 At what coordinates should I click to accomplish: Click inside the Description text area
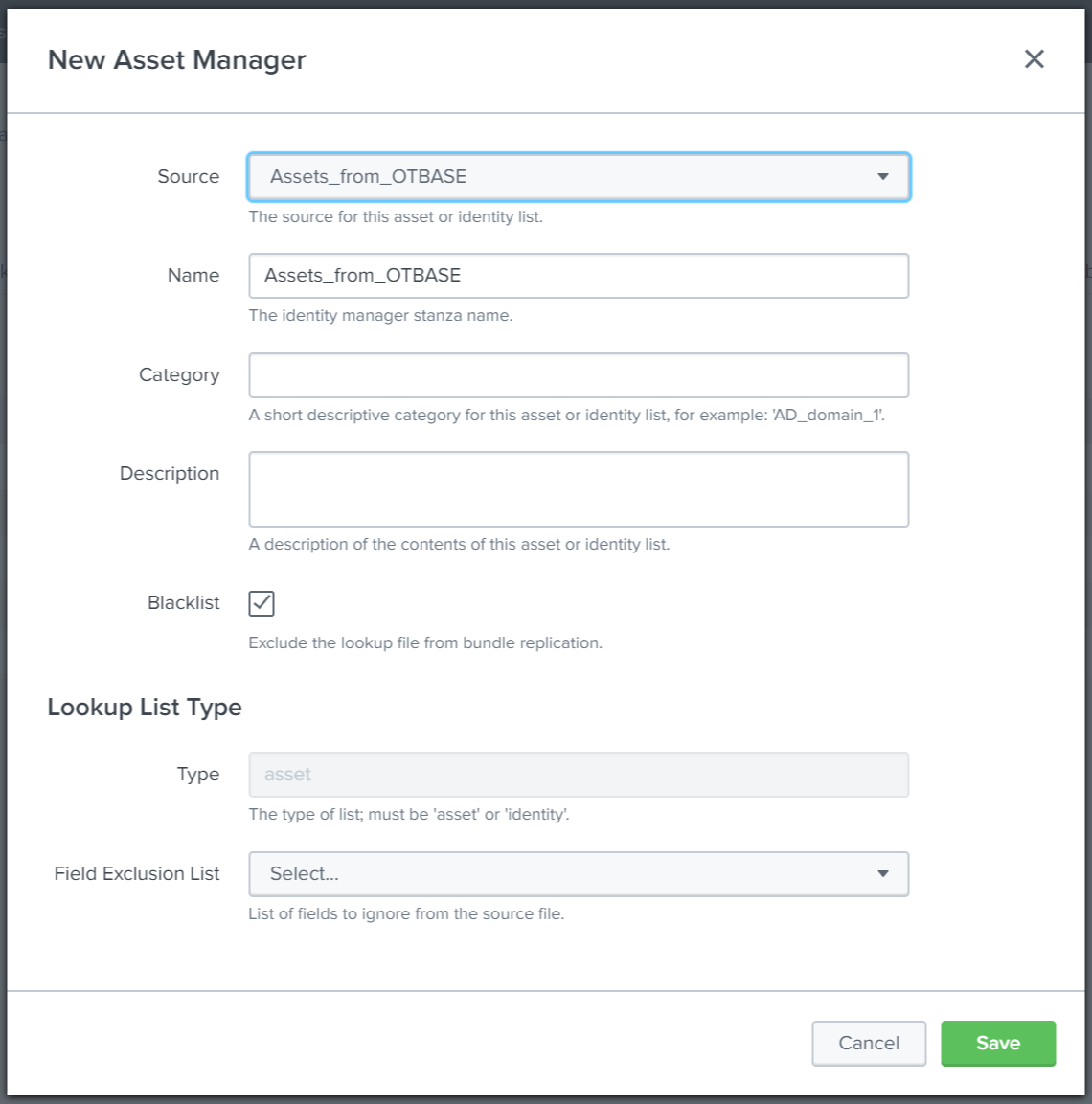(x=579, y=489)
